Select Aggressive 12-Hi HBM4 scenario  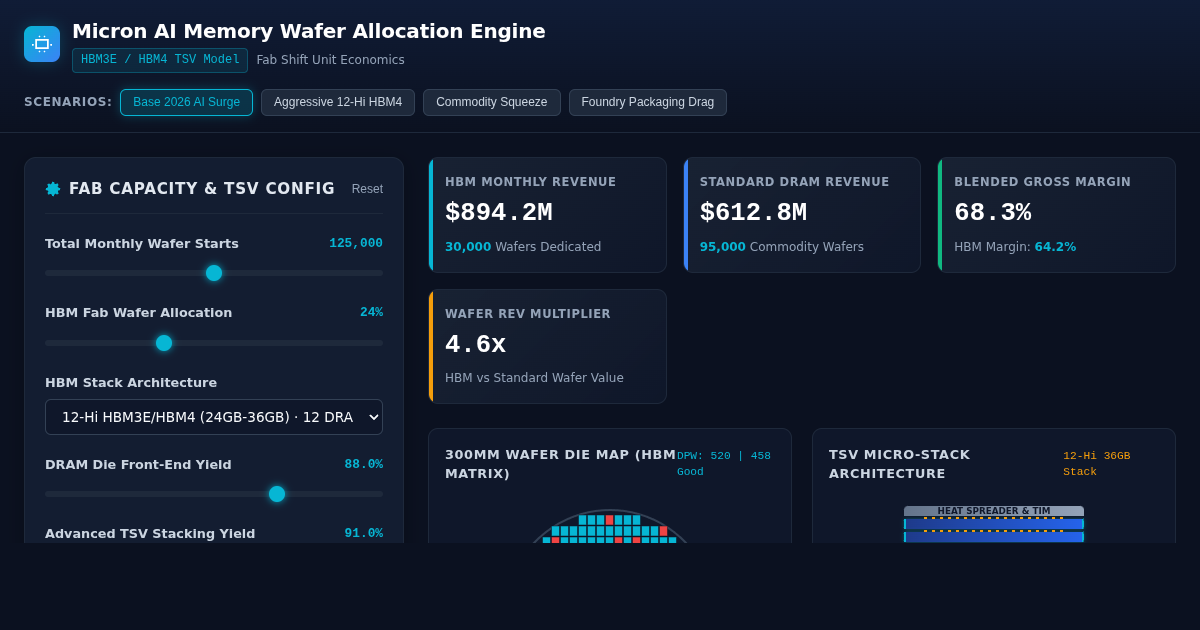tap(338, 102)
